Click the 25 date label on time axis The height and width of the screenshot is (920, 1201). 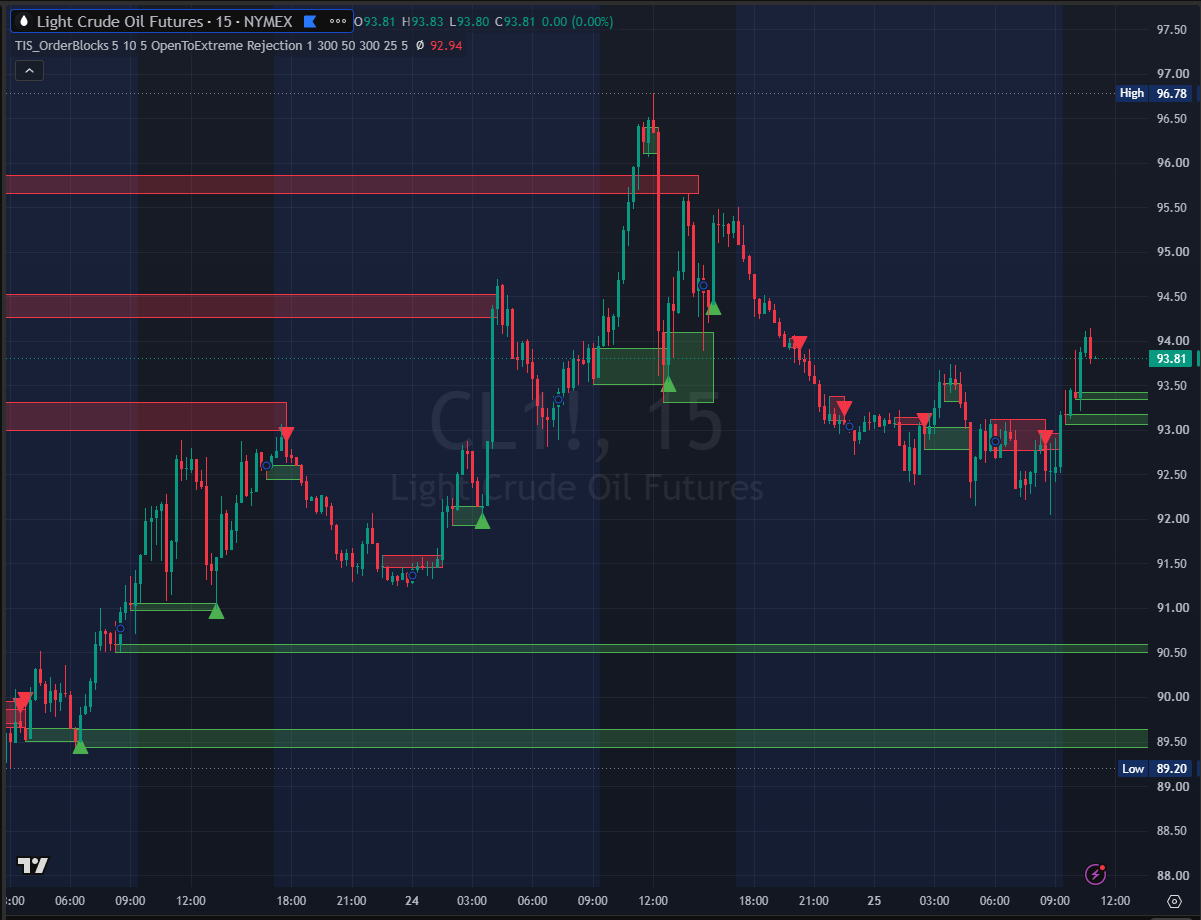click(874, 900)
